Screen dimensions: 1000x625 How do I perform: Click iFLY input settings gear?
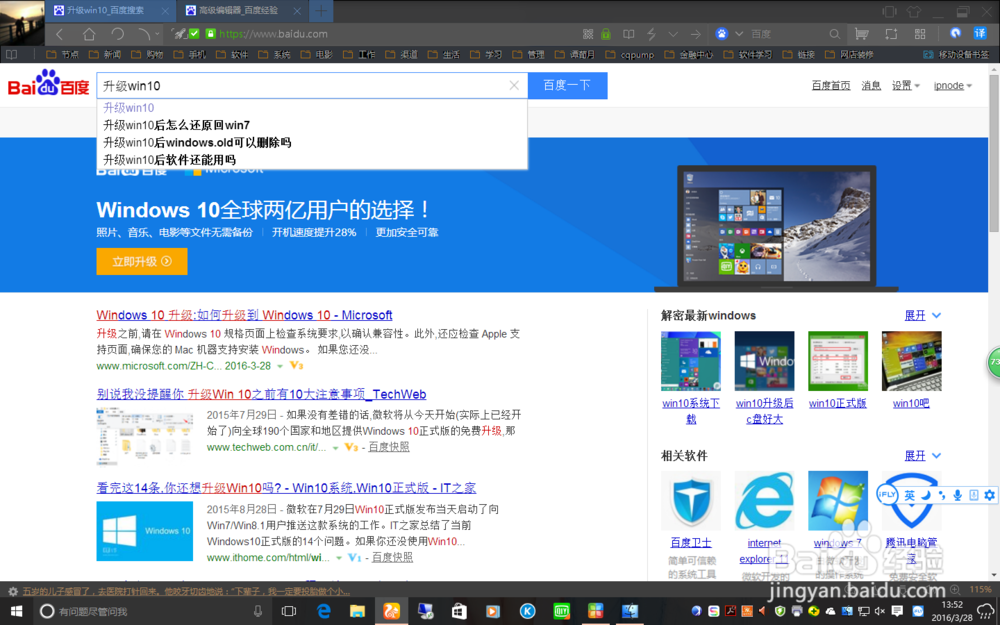coord(989,495)
